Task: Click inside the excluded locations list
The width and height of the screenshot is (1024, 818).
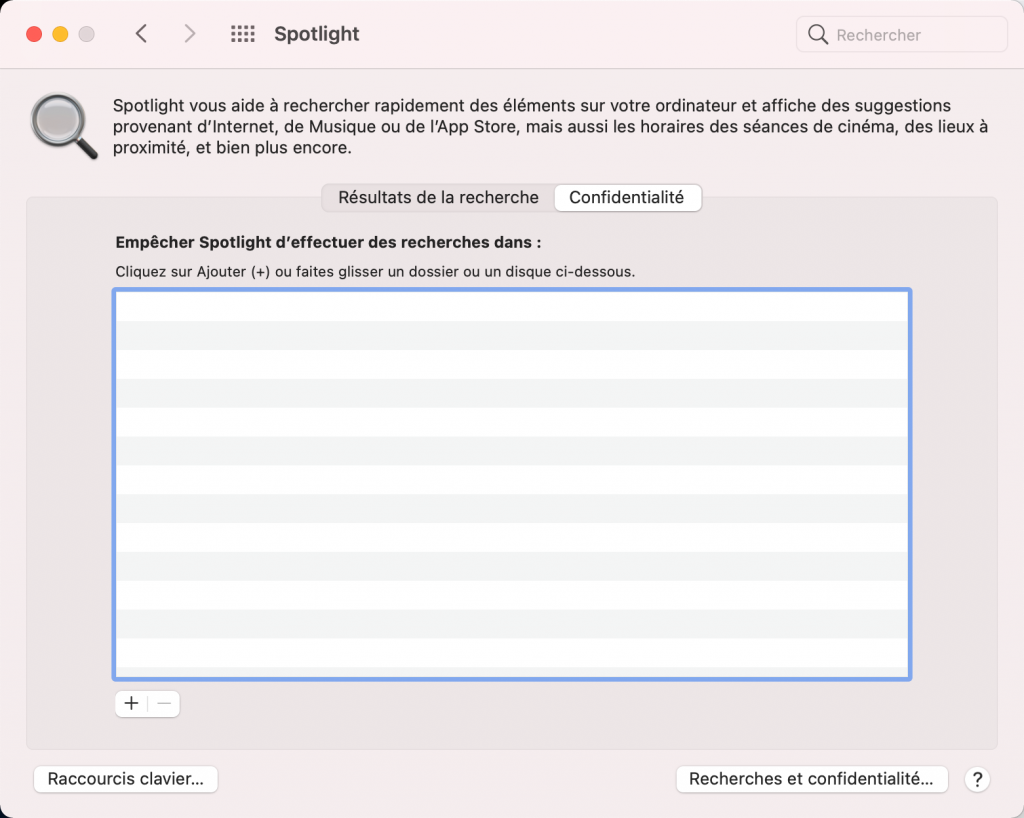Action: pos(512,484)
